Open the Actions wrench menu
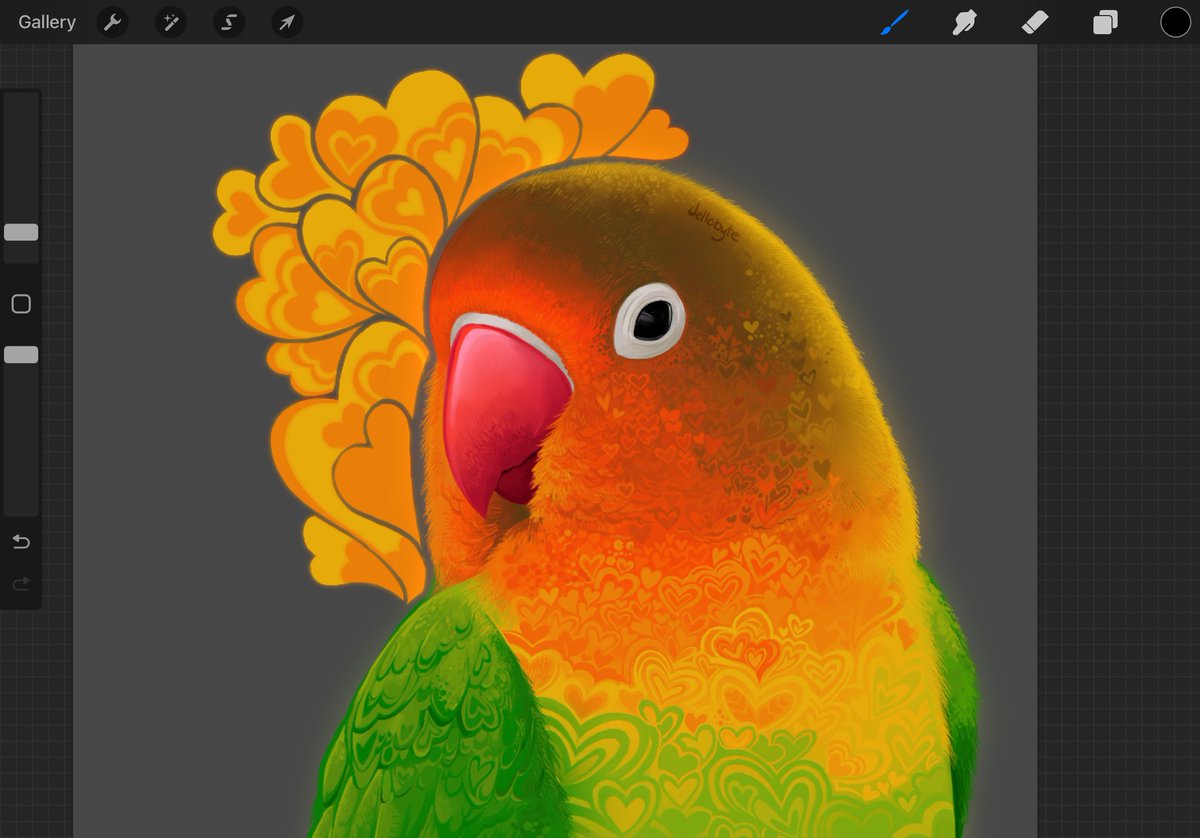This screenshot has height=838, width=1200. pyautogui.click(x=112, y=22)
